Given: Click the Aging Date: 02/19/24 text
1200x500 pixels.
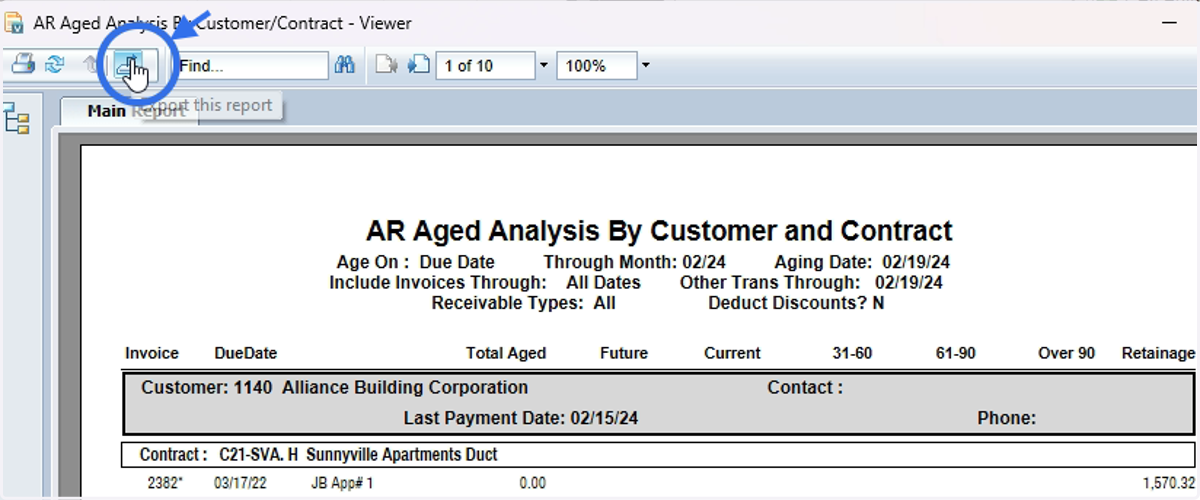Looking at the screenshot, I should click(x=862, y=263).
